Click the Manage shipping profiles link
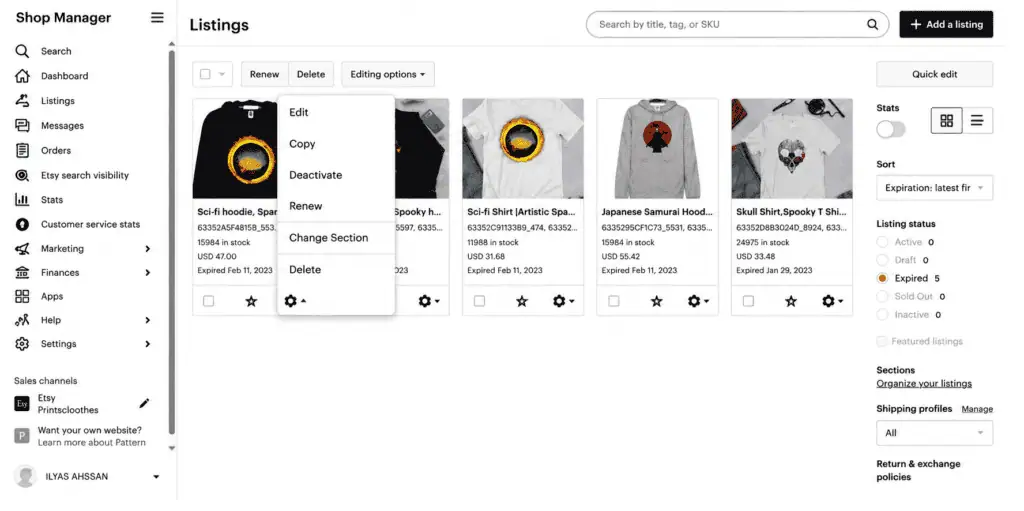 (978, 409)
